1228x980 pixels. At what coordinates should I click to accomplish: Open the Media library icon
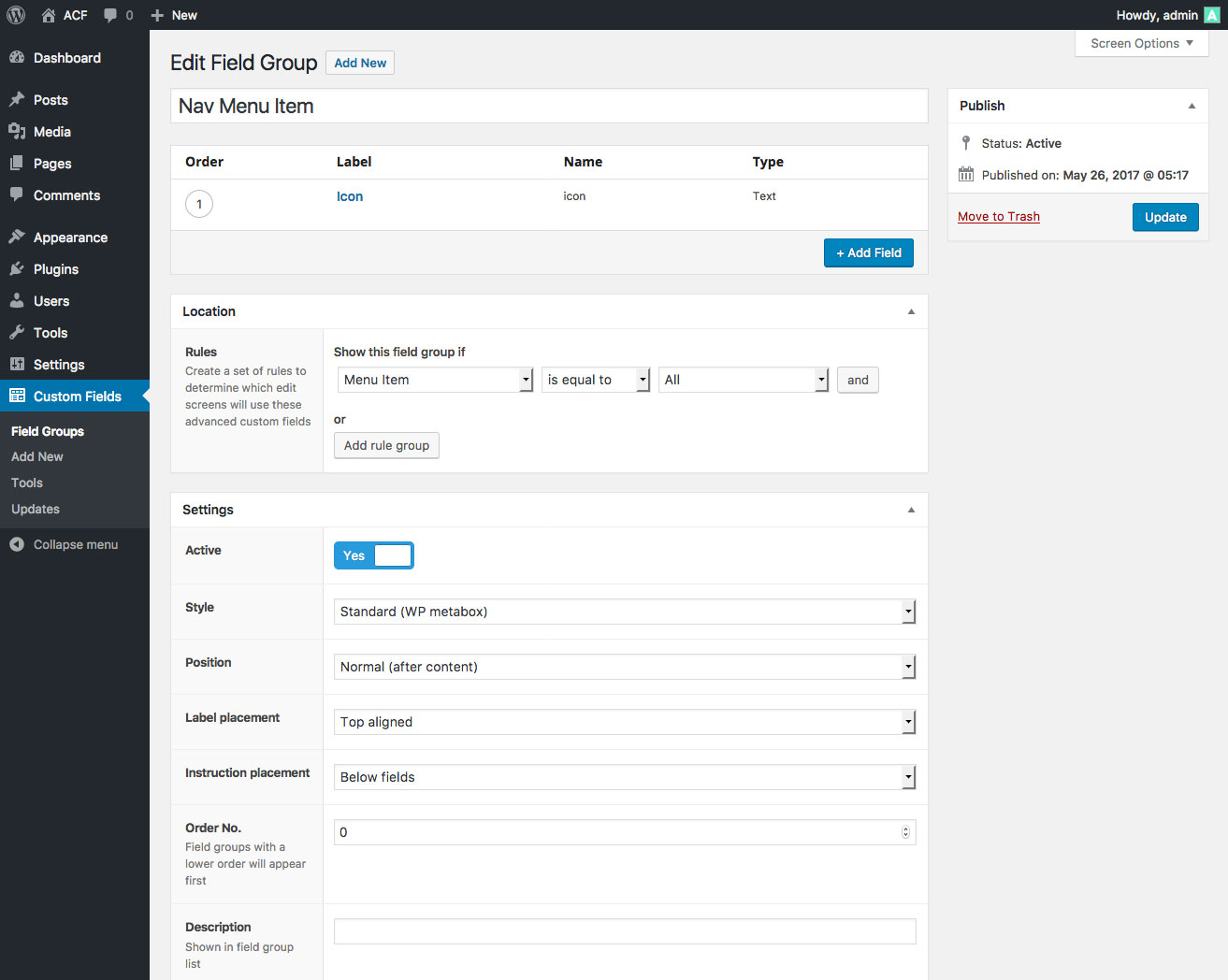pos(20,132)
